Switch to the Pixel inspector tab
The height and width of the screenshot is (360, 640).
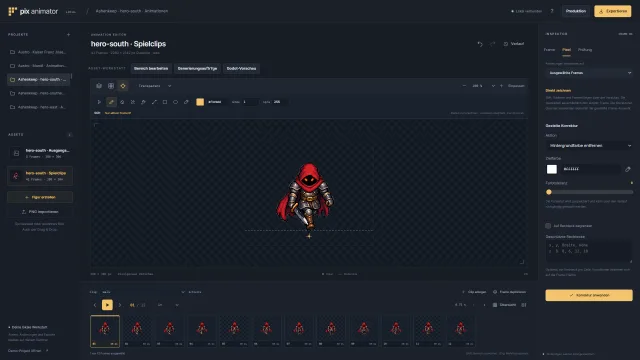coord(567,50)
